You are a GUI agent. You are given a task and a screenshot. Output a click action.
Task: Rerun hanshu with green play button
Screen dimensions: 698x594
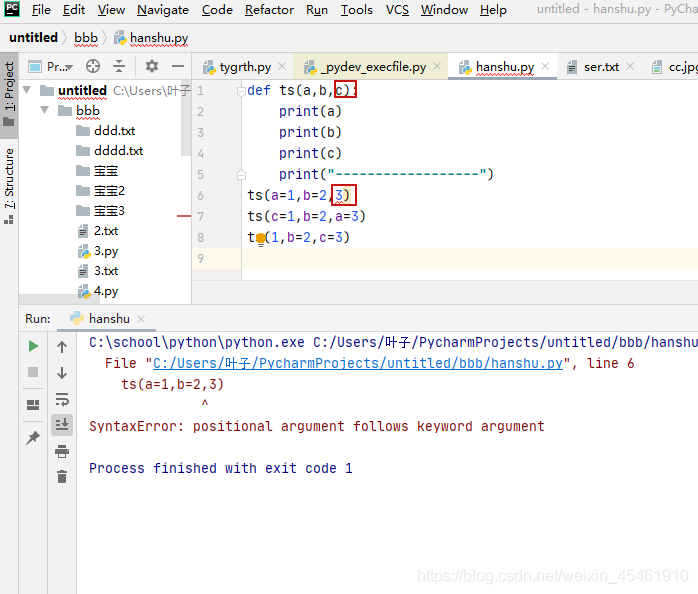tap(33, 346)
